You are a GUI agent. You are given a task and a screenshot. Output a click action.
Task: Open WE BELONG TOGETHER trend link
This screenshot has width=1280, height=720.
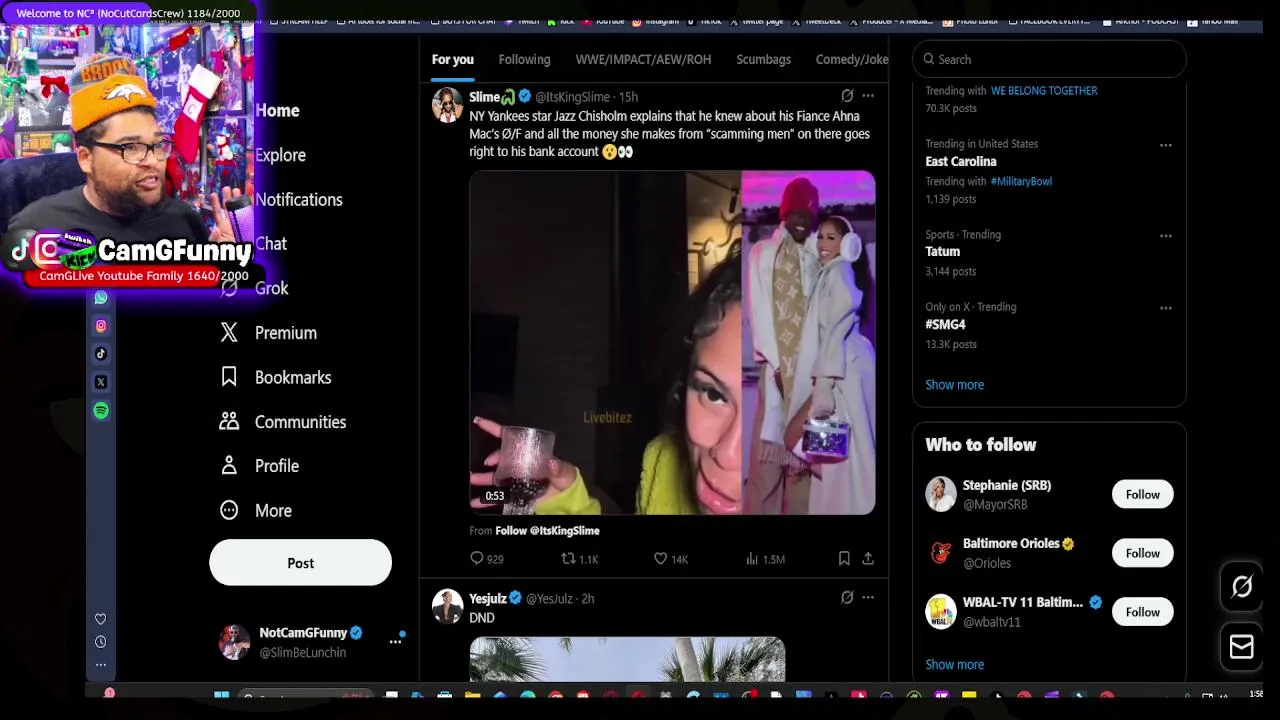tap(1044, 90)
